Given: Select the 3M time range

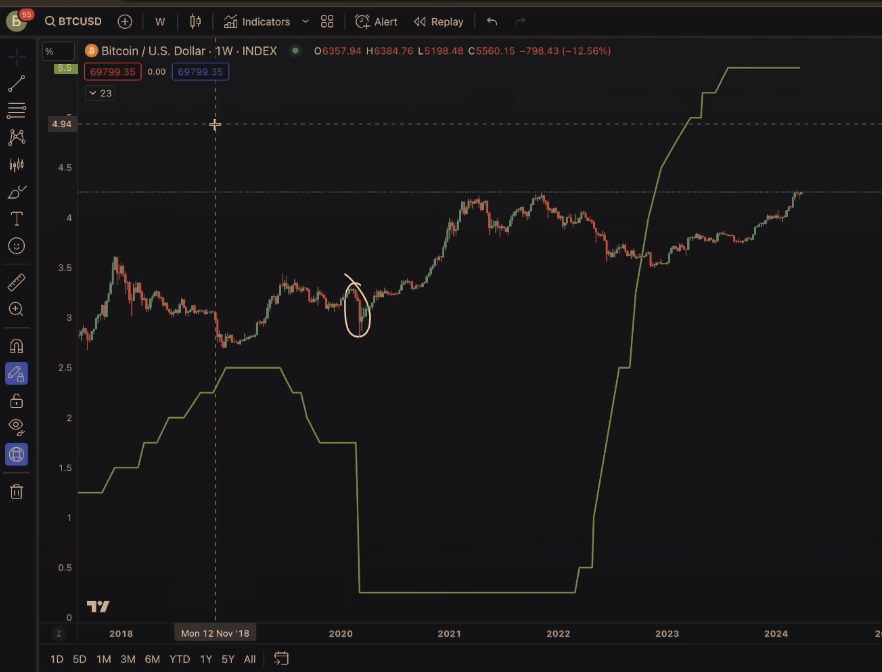Looking at the screenshot, I should [x=128, y=659].
